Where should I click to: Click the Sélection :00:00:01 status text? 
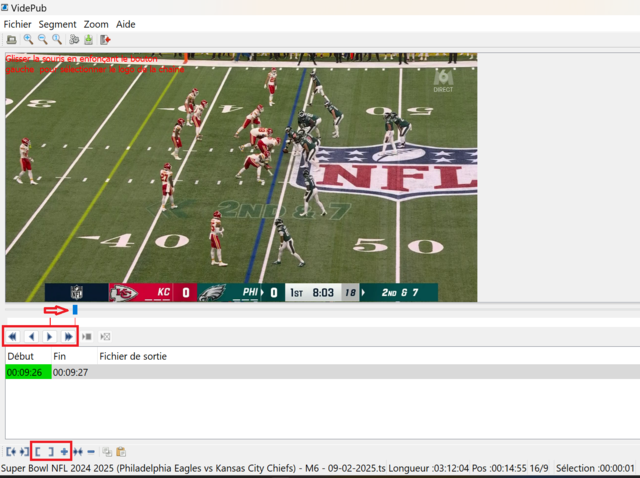pyautogui.click(x=595, y=468)
